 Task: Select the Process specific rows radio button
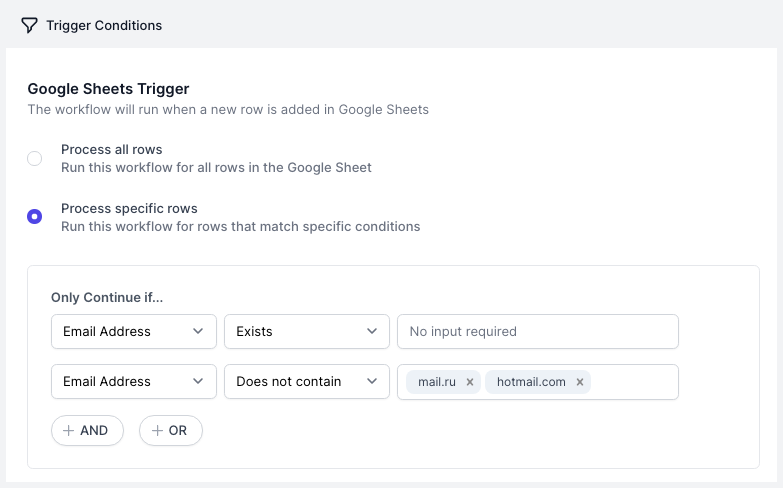[x=34, y=216]
